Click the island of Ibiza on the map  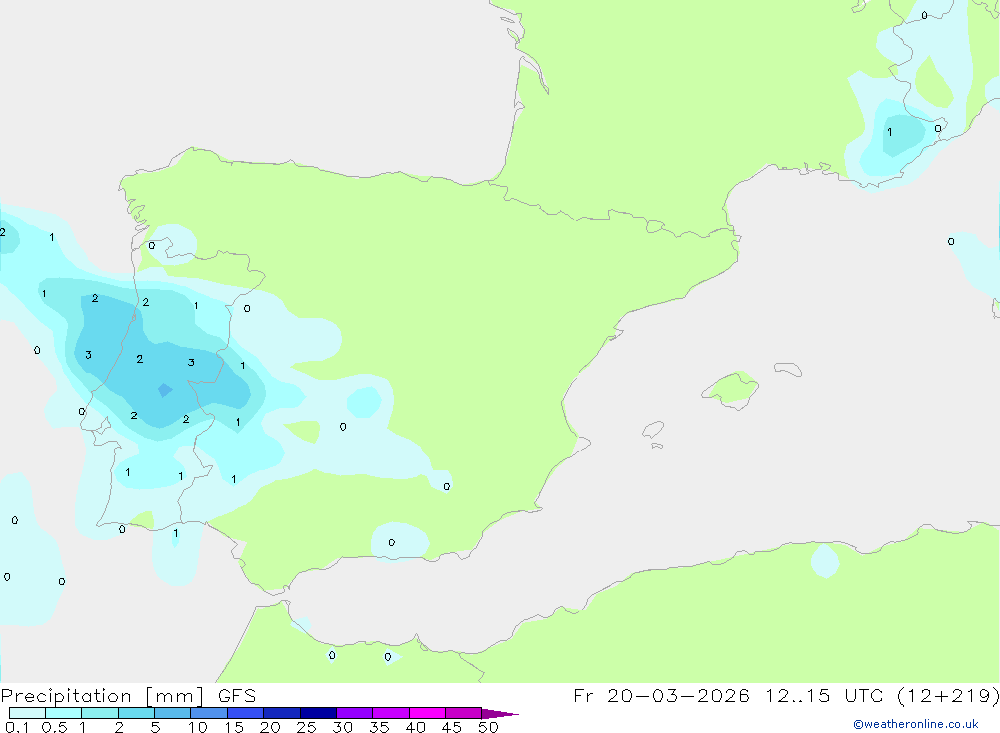[x=653, y=429]
